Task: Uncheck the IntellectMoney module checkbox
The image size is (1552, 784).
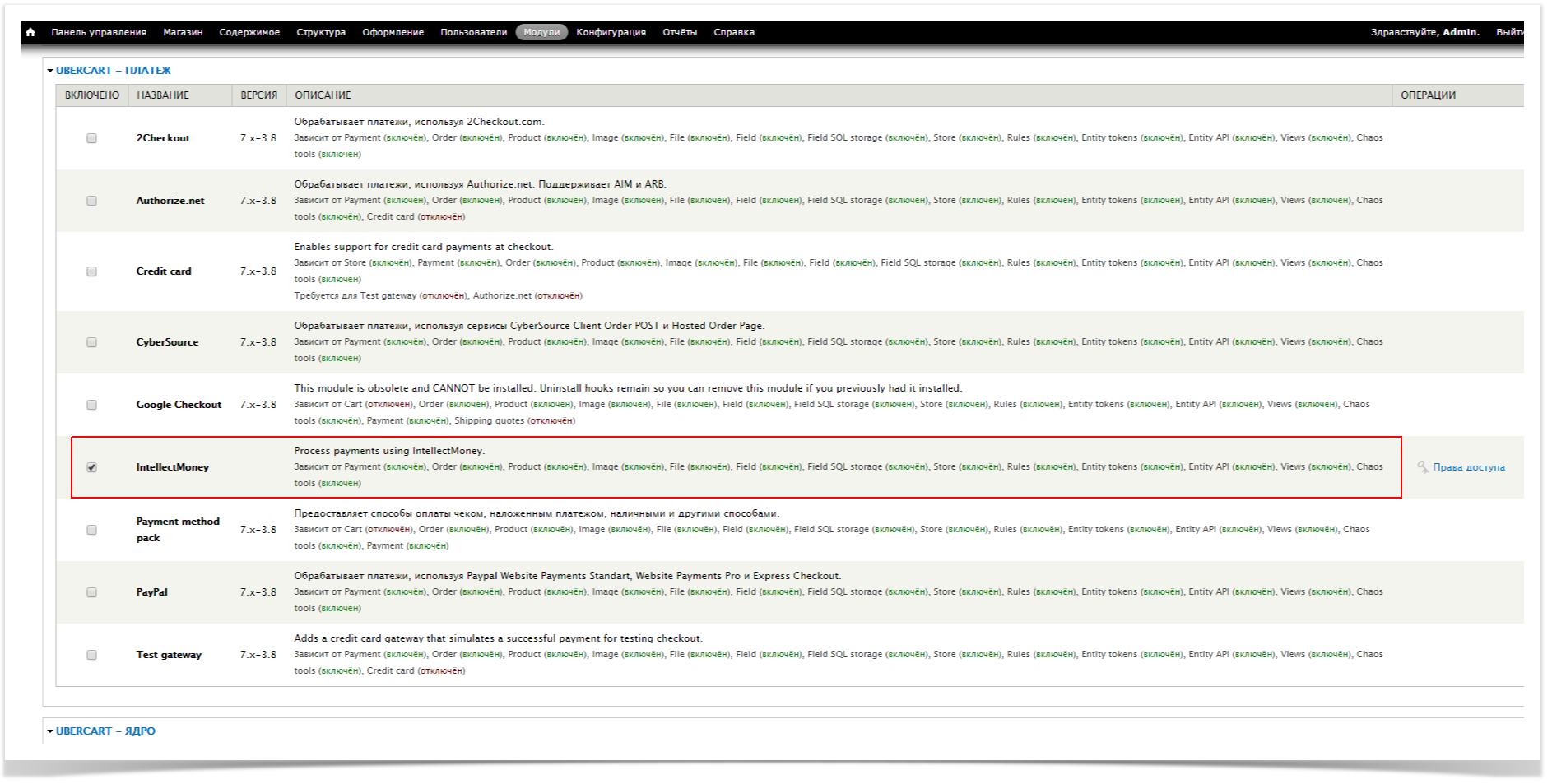Action: click(x=91, y=467)
